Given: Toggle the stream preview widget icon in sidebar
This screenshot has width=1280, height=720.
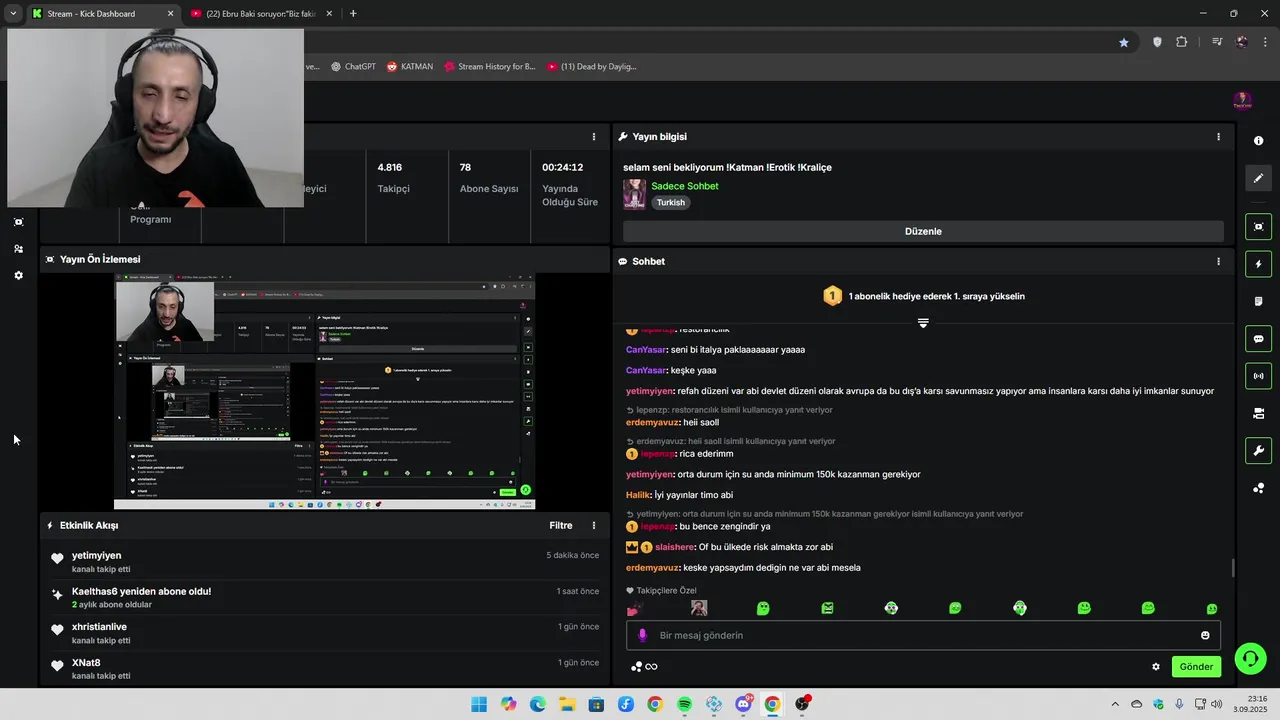Looking at the screenshot, I should coord(1258,227).
